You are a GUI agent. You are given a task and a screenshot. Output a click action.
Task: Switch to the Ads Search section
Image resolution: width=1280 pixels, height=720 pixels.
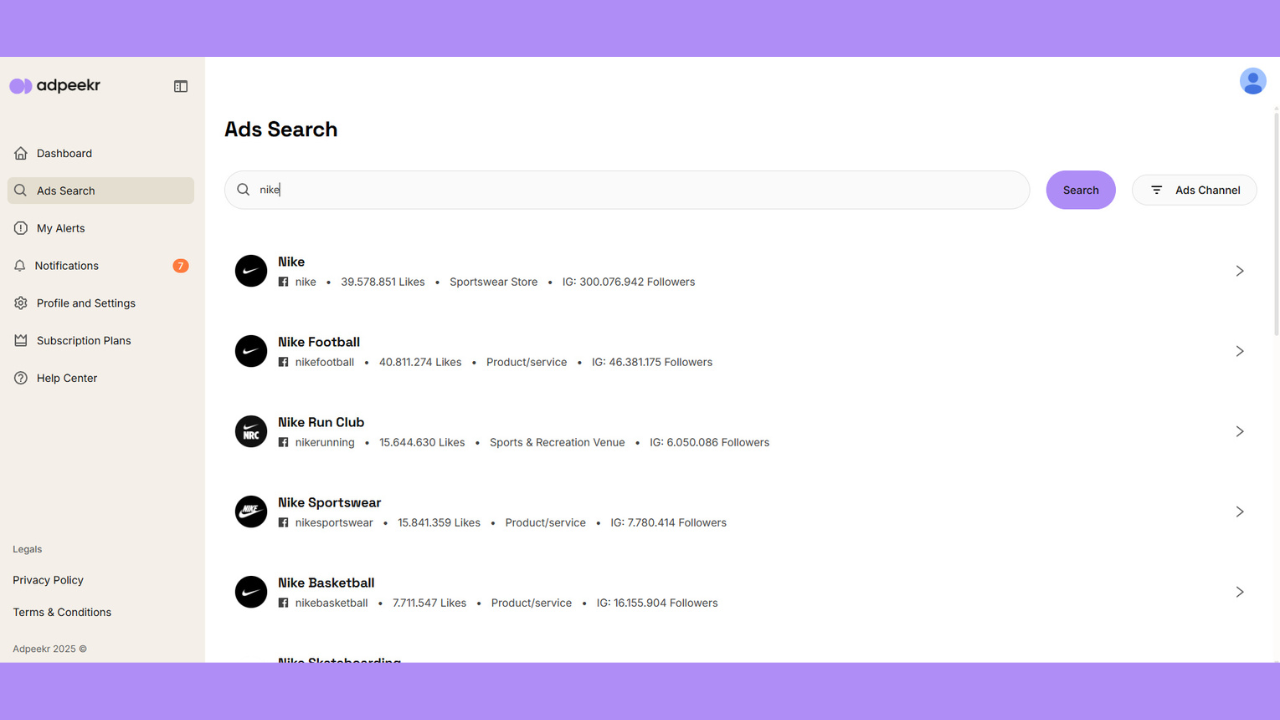(x=66, y=190)
